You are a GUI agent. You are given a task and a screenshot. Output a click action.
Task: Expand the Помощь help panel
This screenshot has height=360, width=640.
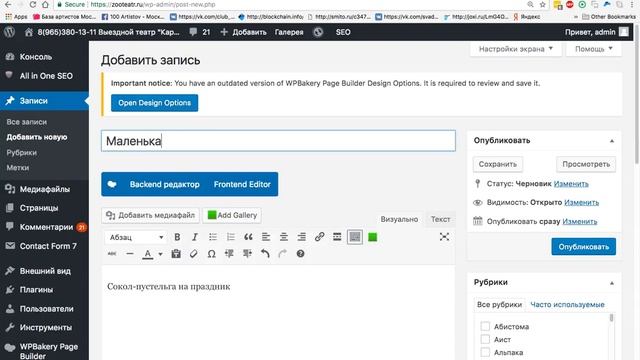594,49
